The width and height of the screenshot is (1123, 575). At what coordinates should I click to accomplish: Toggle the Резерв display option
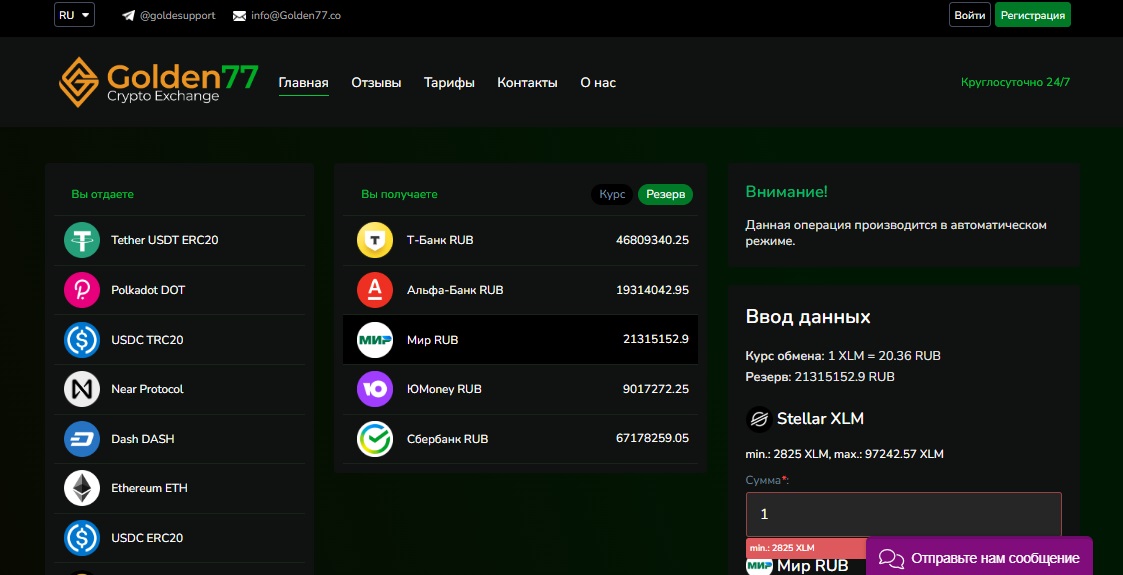pos(665,194)
